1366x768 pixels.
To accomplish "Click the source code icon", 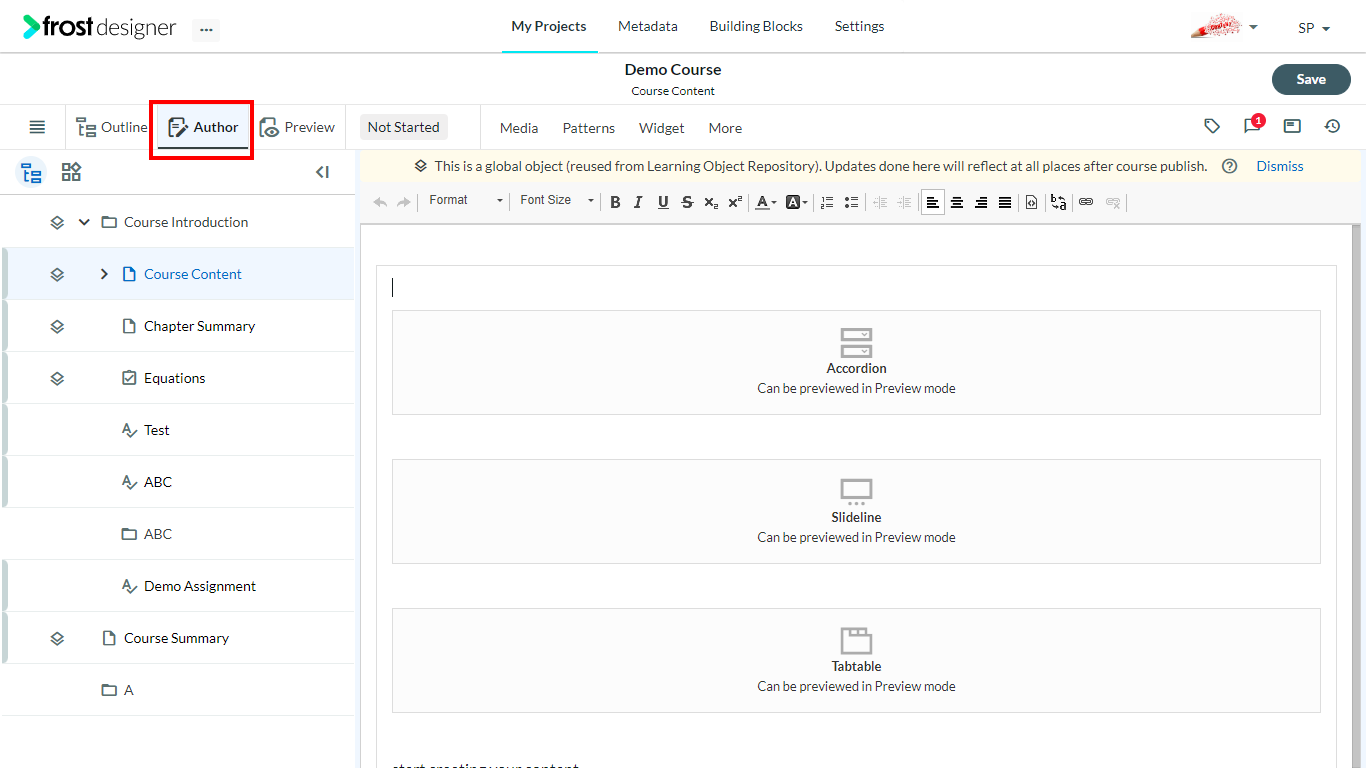I will [x=1032, y=202].
